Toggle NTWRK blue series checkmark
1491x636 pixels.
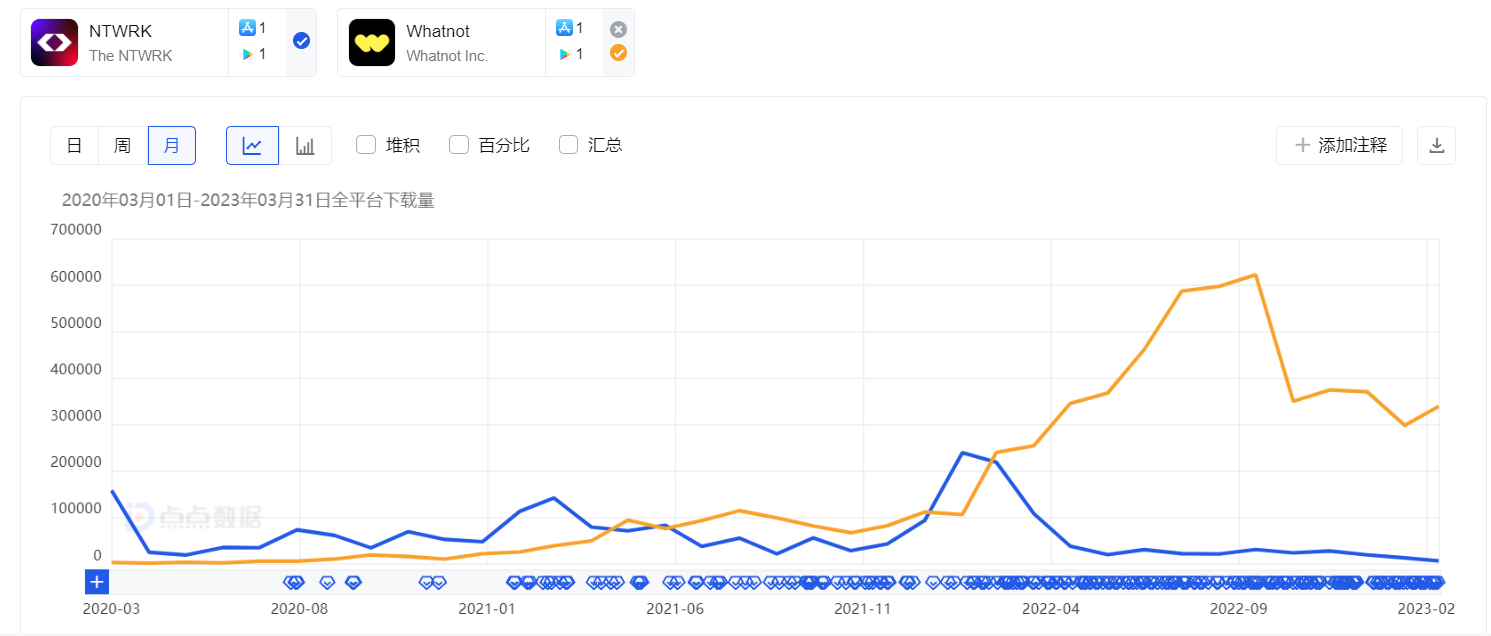tap(301, 41)
